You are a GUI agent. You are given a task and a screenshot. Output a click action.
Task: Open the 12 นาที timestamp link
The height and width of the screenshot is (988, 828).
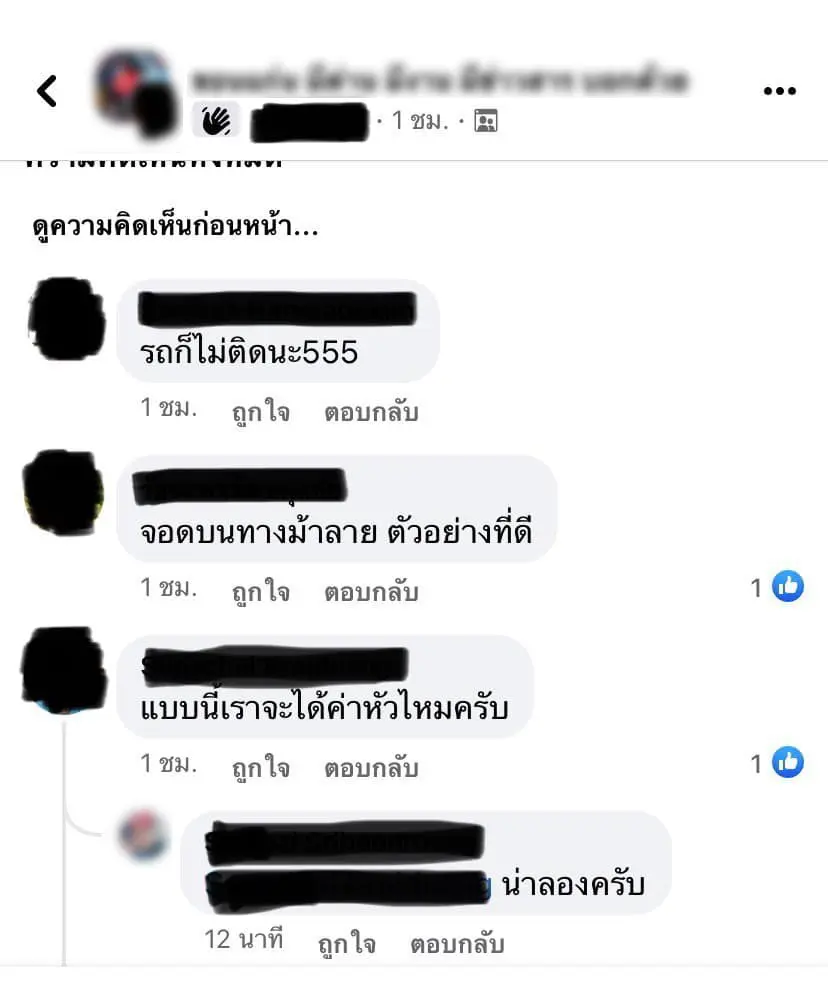[244, 939]
